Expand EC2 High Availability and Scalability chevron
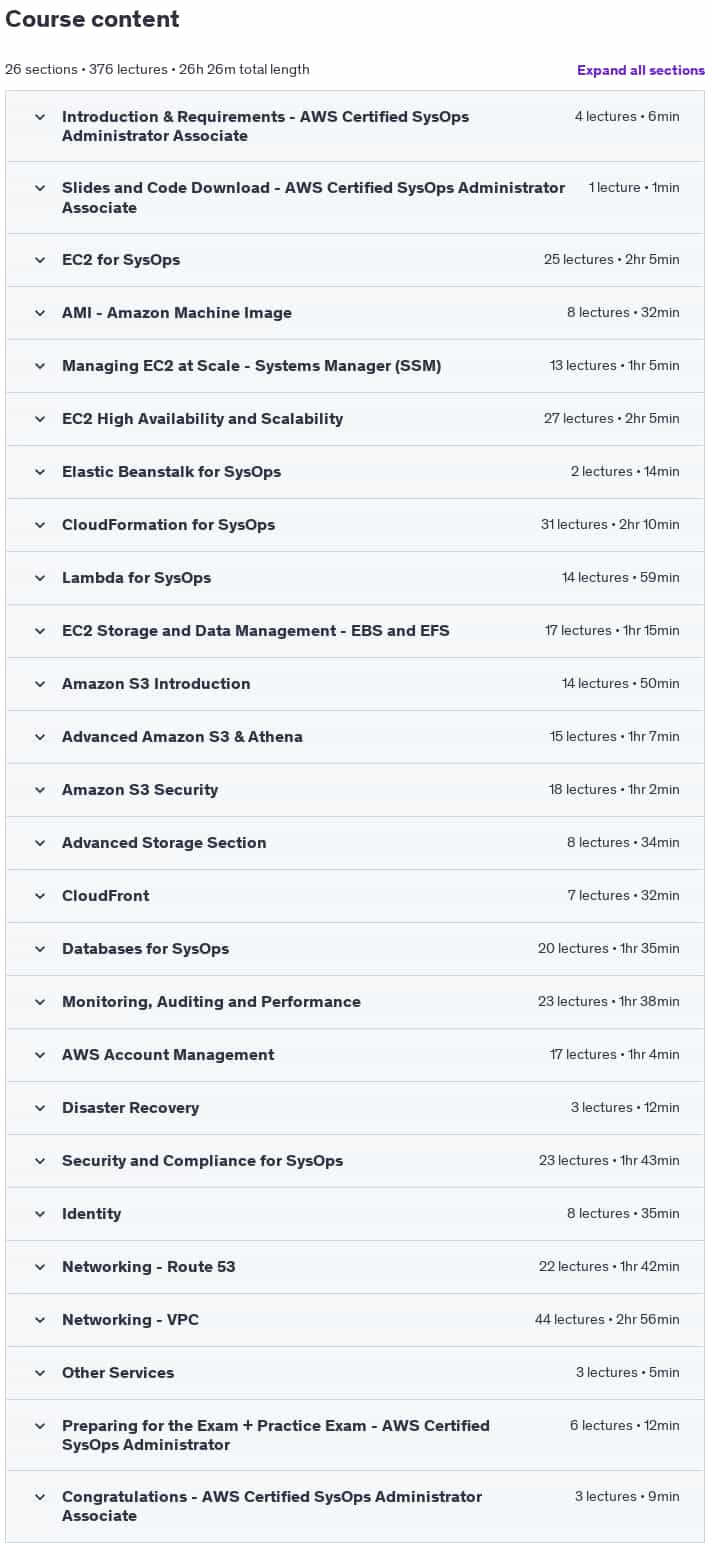The image size is (705, 1543). tap(40, 419)
